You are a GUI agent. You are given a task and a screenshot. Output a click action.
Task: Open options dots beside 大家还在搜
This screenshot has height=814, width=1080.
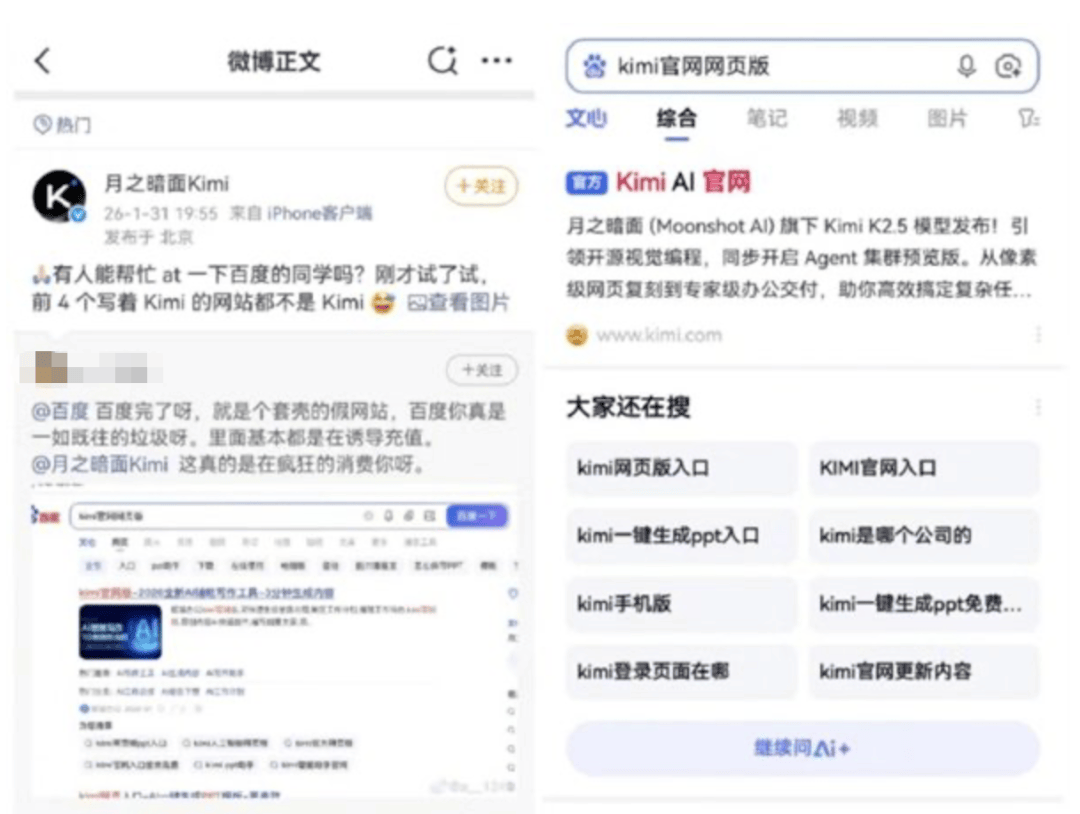coord(1038,407)
